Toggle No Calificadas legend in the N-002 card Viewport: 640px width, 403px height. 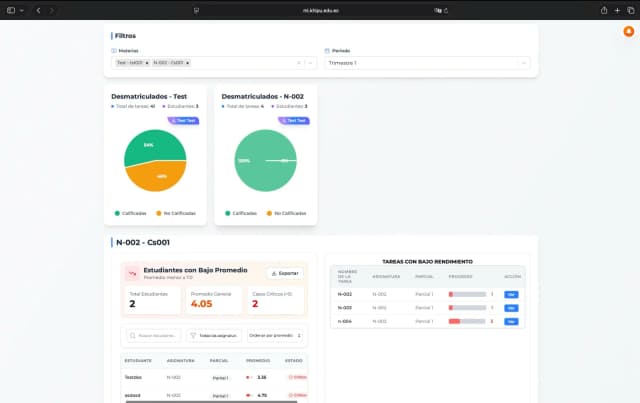[286, 213]
